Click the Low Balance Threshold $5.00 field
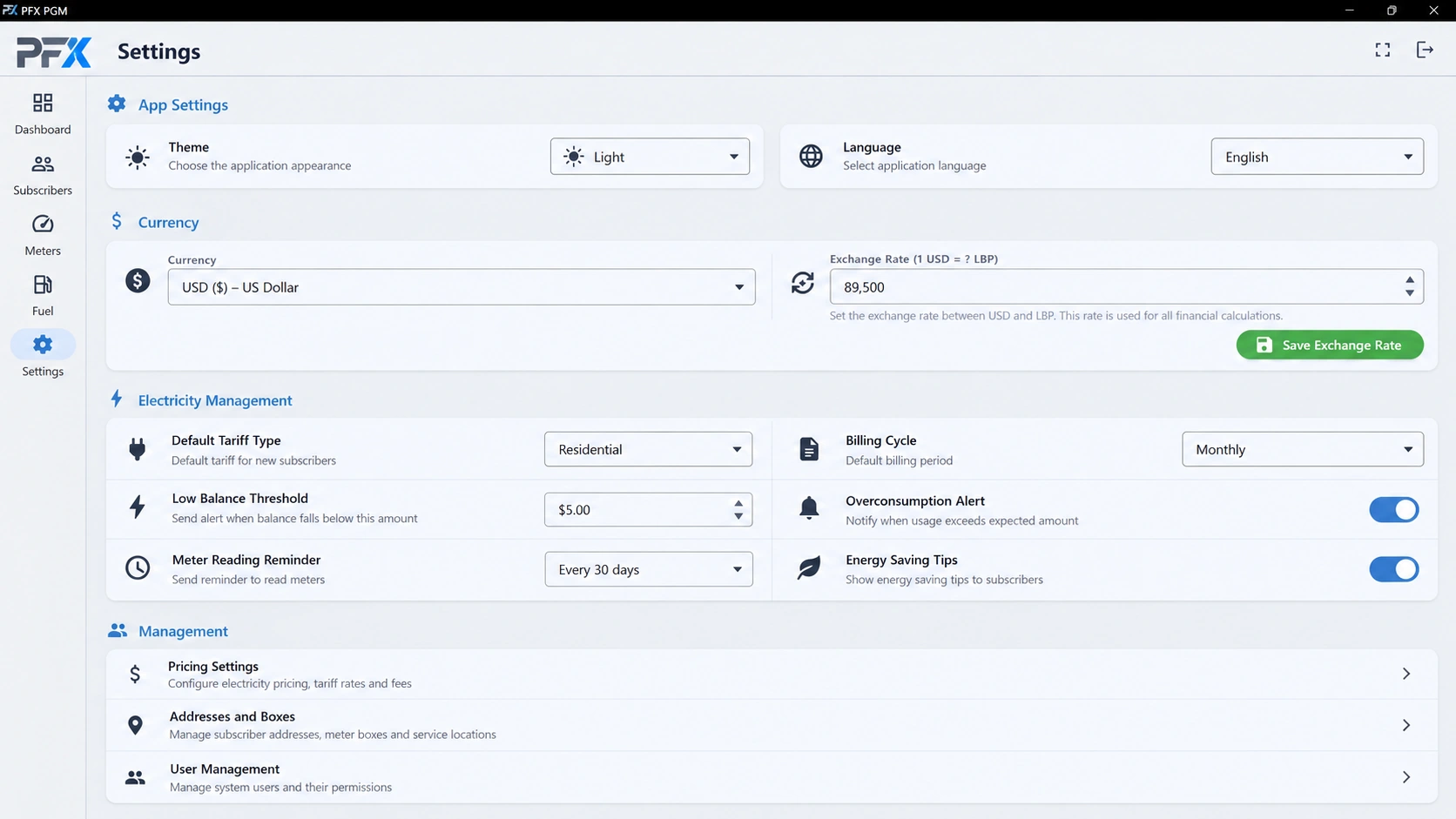Image resolution: width=1456 pixels, height=819 pixels. pyautogui.click(x=648, y=509)
